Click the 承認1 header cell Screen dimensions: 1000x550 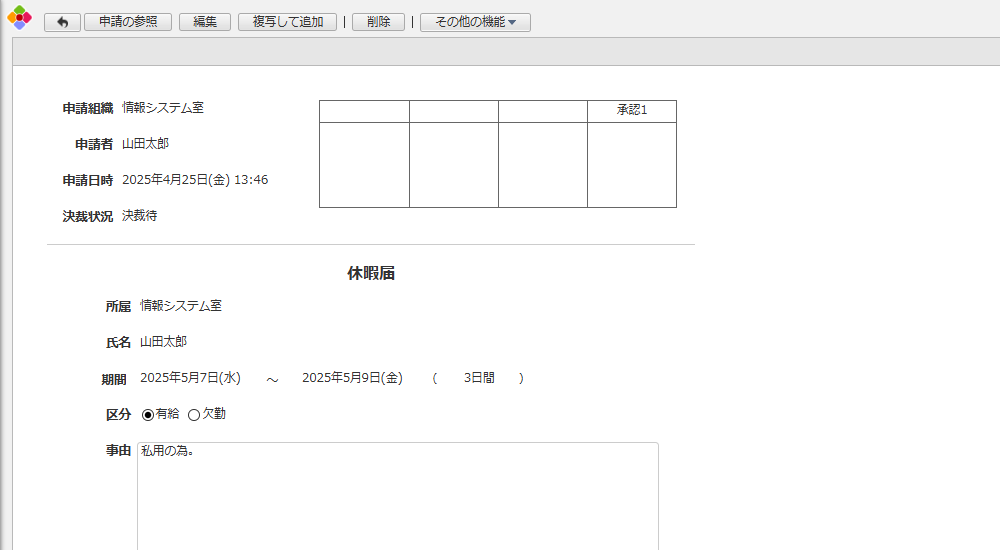(x=632, y=110)
